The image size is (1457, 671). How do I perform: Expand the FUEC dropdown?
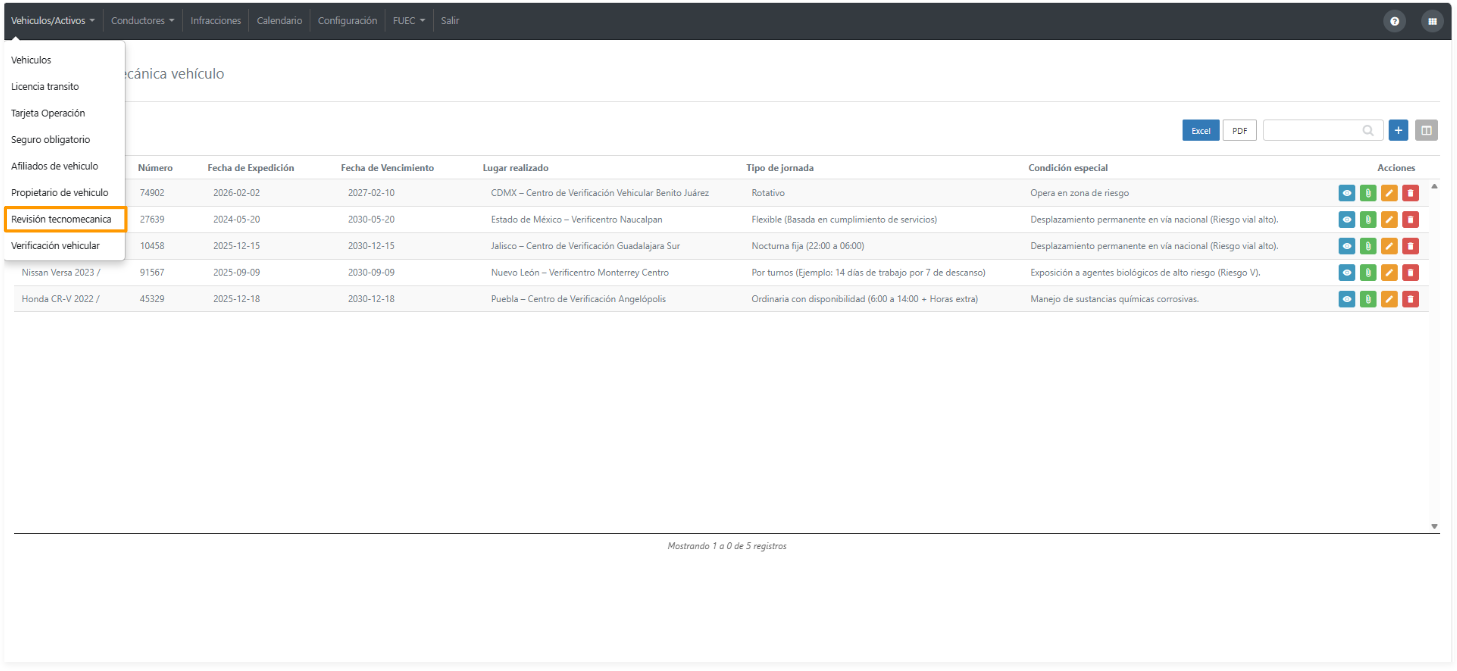tap(409, 21)
